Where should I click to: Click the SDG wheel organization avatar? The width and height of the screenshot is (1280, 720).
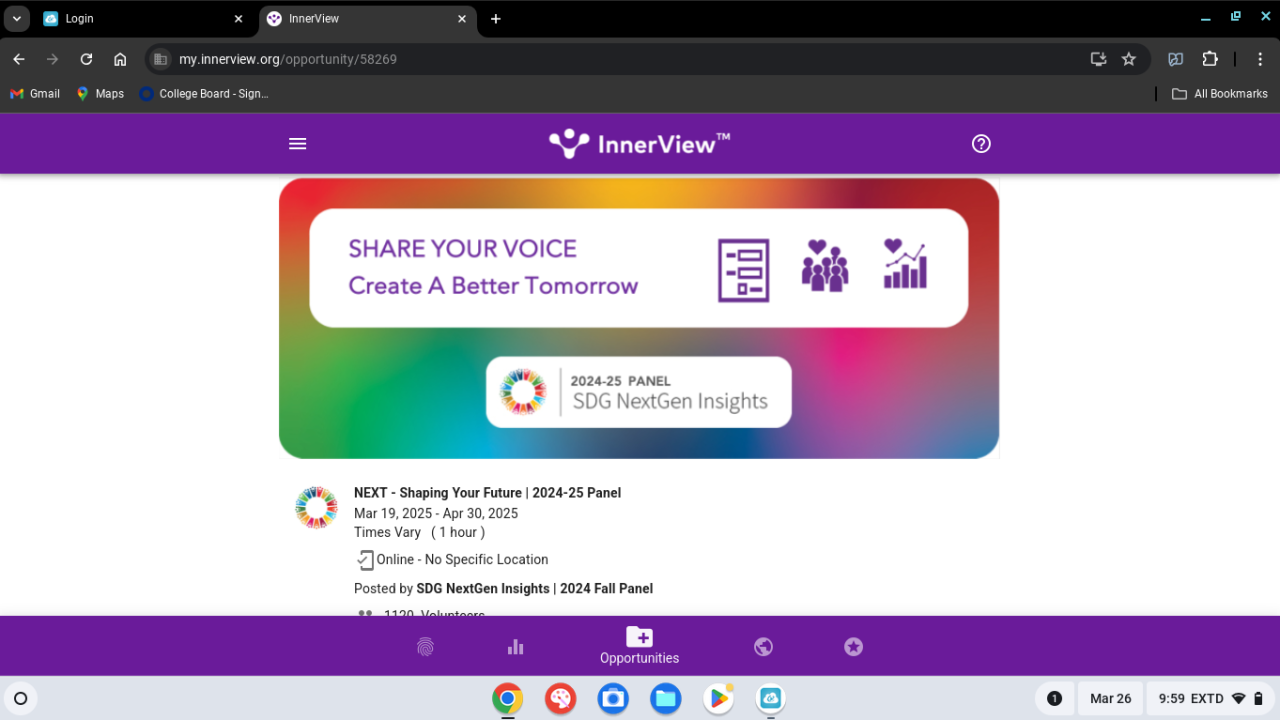coord(316,508)
